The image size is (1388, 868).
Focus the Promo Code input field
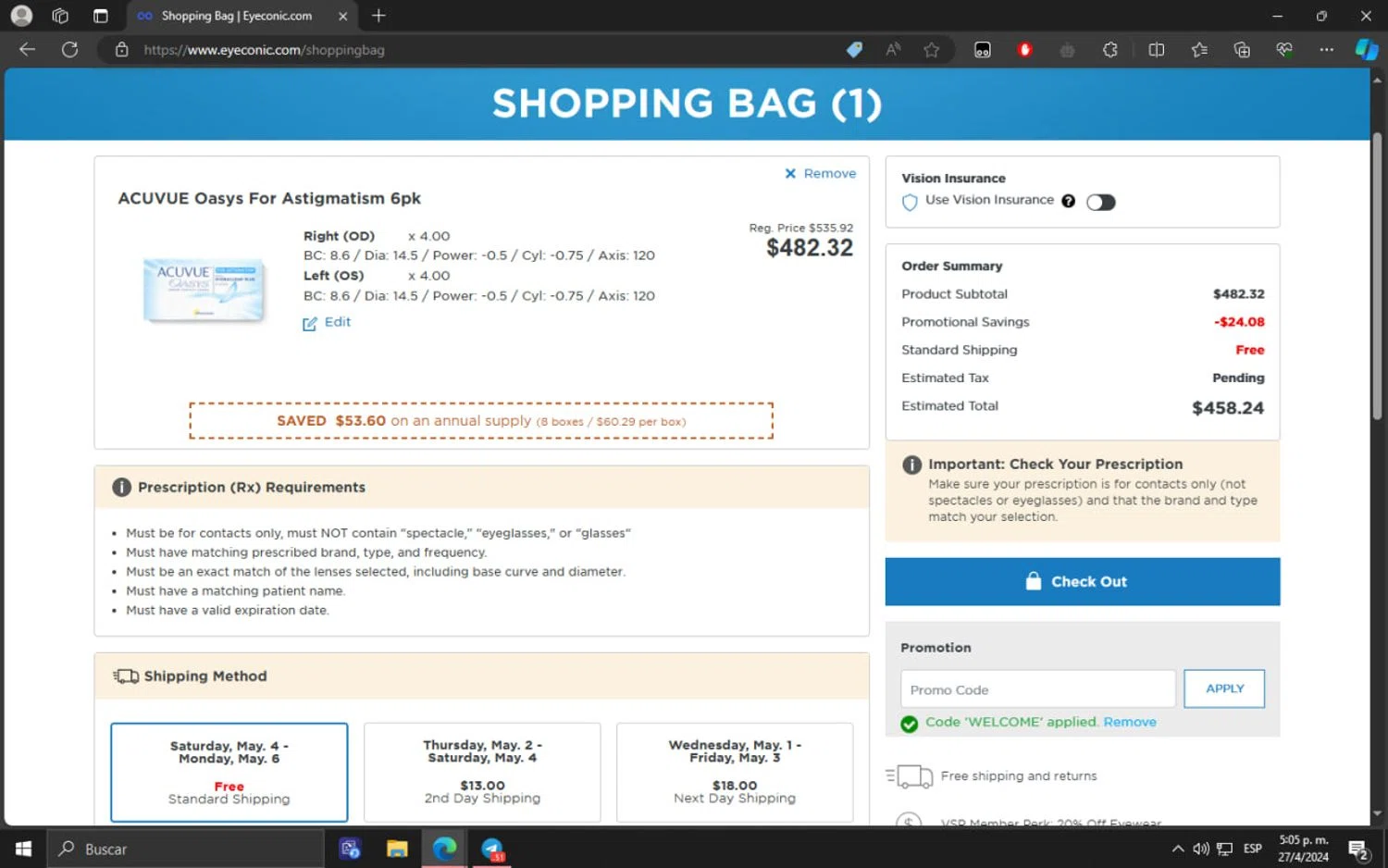point(1037,689)
